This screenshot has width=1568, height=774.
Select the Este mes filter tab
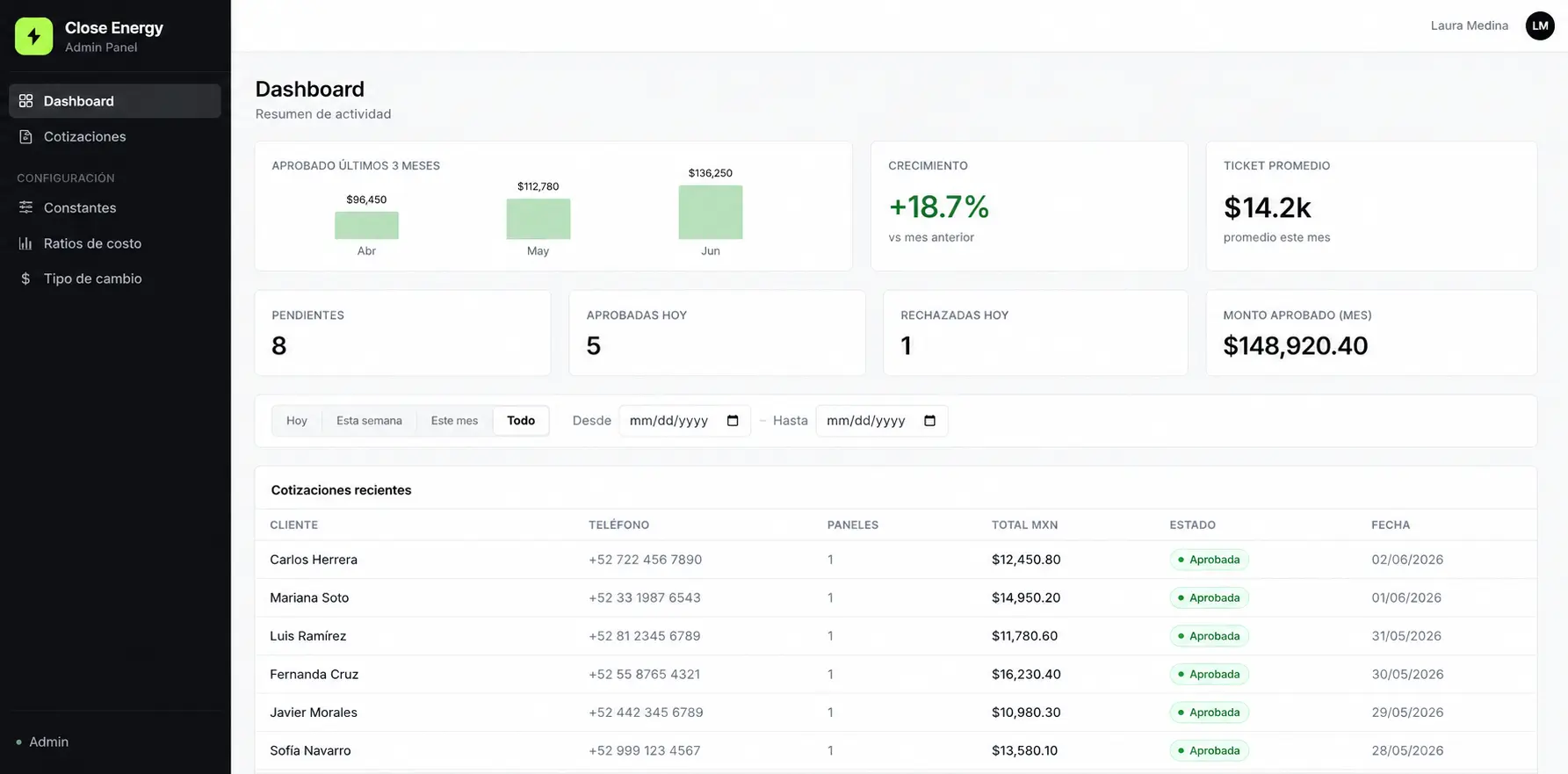[x=454, y=421]
